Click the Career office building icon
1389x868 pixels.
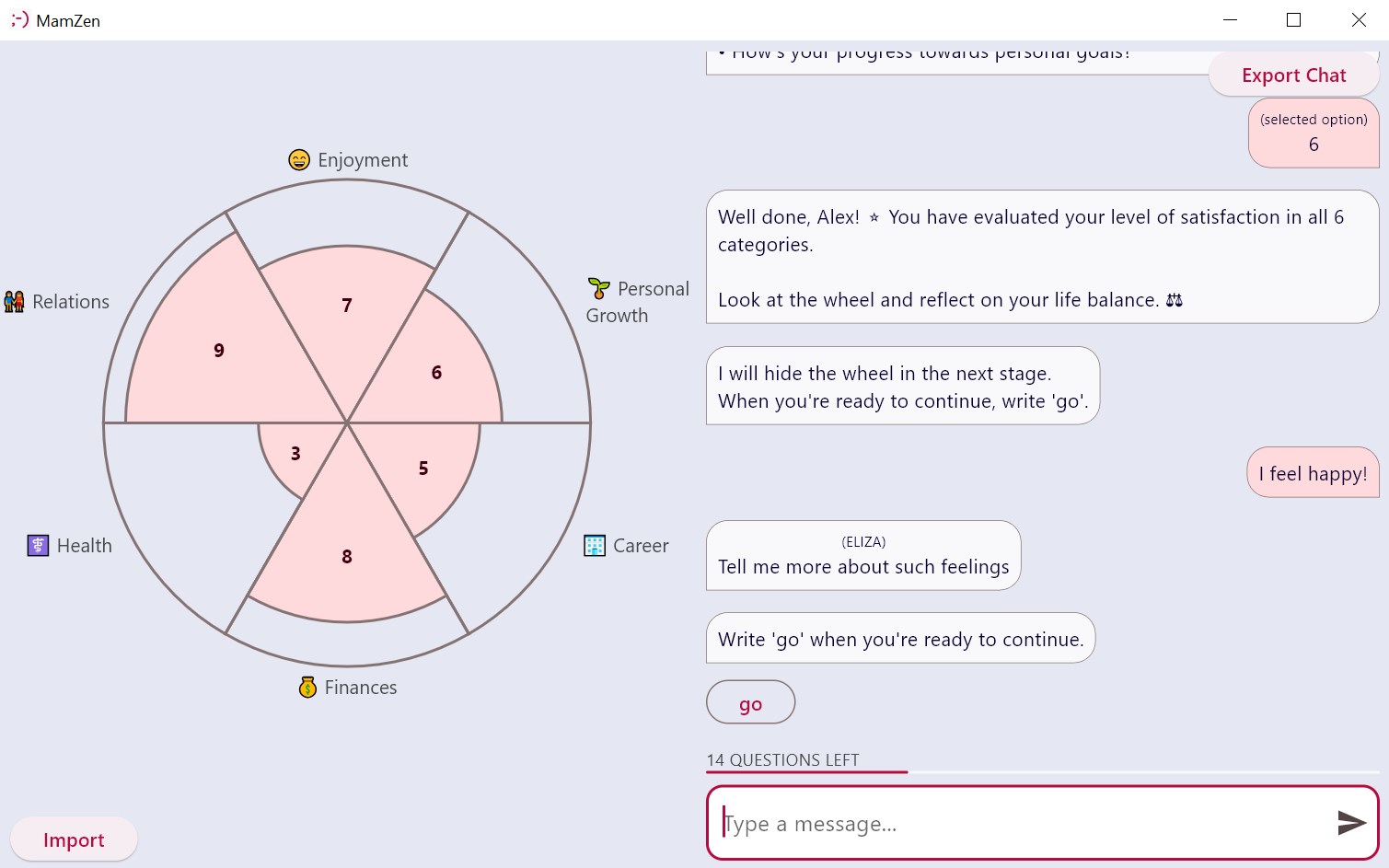[x=595, y=546]
